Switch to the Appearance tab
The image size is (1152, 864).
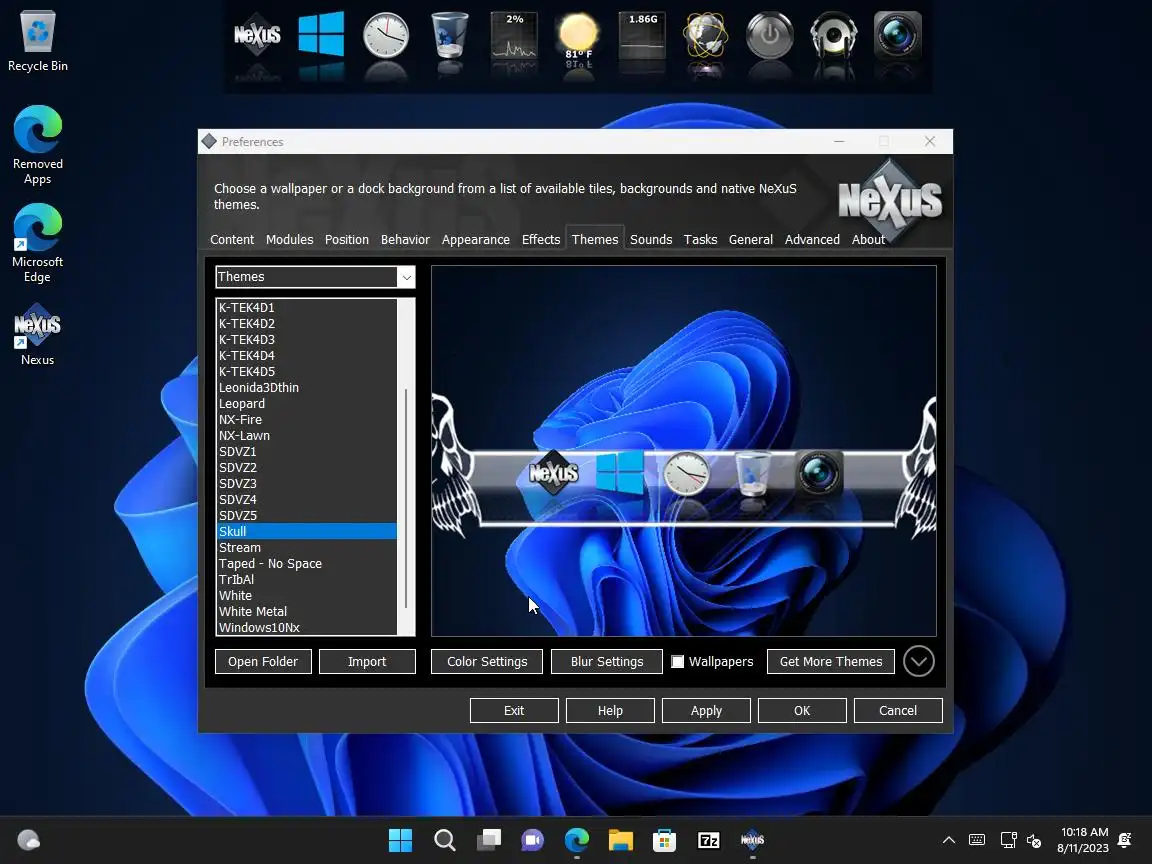pyautogui.click(x=475, y=240)
